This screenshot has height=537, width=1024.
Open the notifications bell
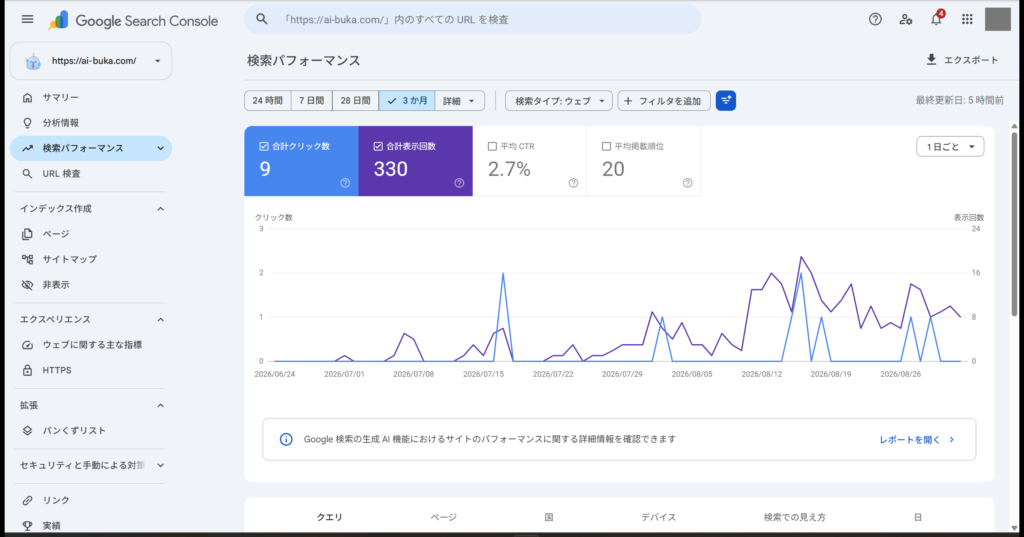[x=936, y=19]
